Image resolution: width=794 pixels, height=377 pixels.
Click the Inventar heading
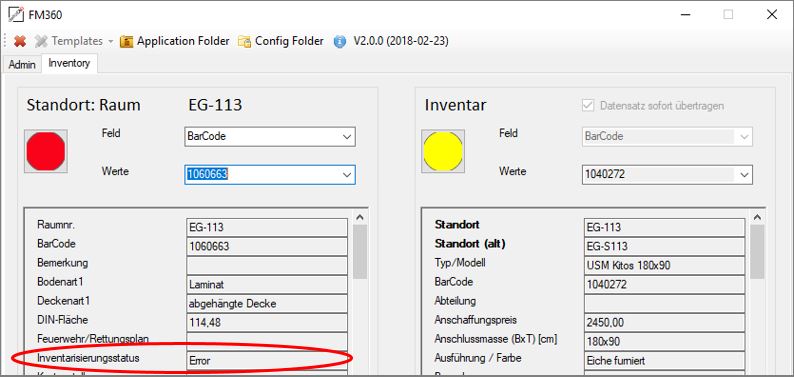(455, 106)
